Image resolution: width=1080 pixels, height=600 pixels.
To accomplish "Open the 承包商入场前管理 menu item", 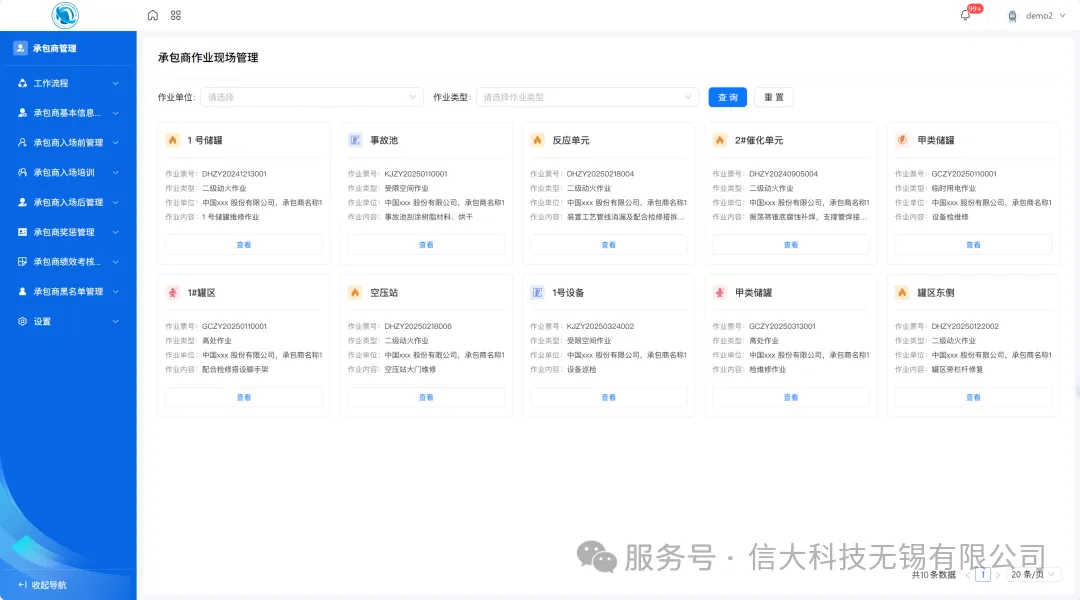I will [68, 143].
